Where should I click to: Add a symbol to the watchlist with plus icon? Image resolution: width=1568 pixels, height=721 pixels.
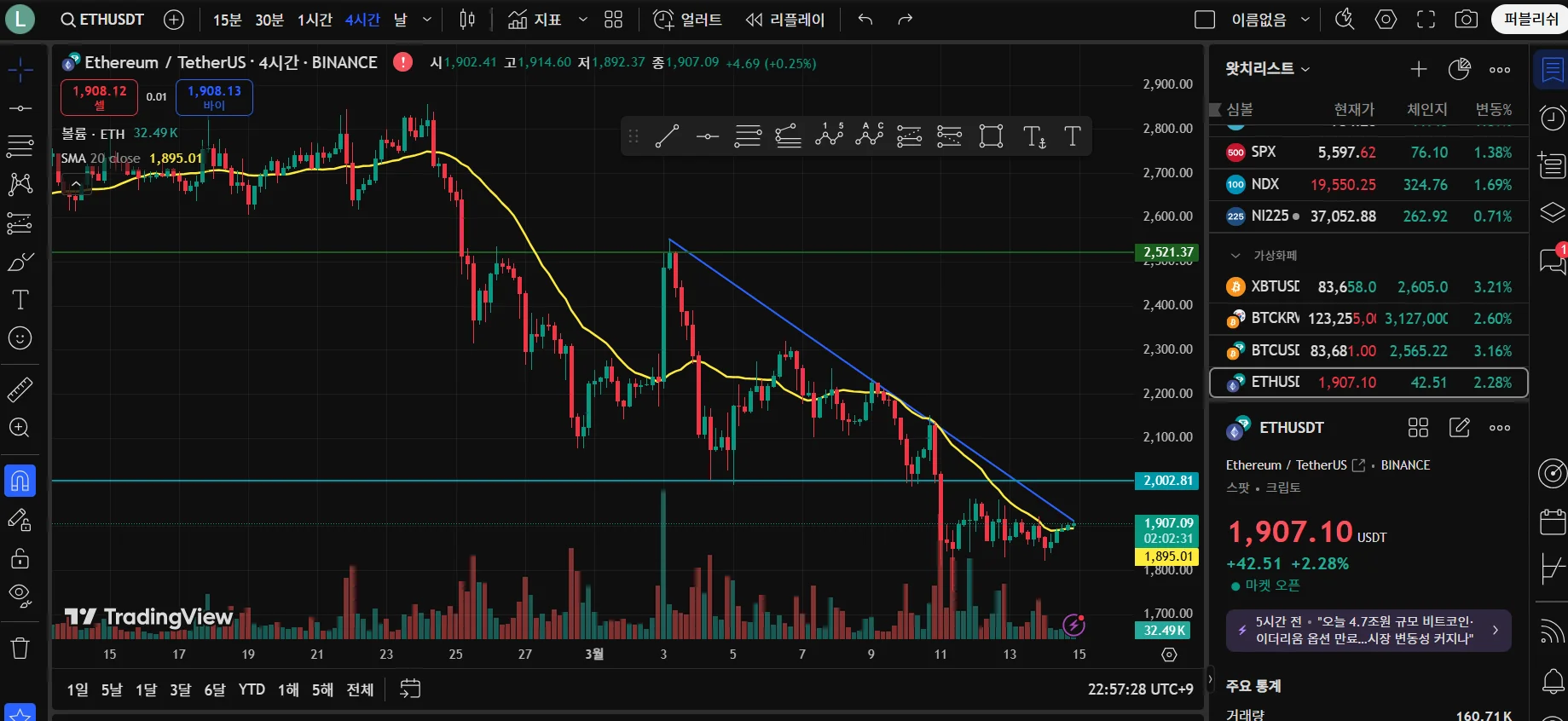pos(1419,69)
